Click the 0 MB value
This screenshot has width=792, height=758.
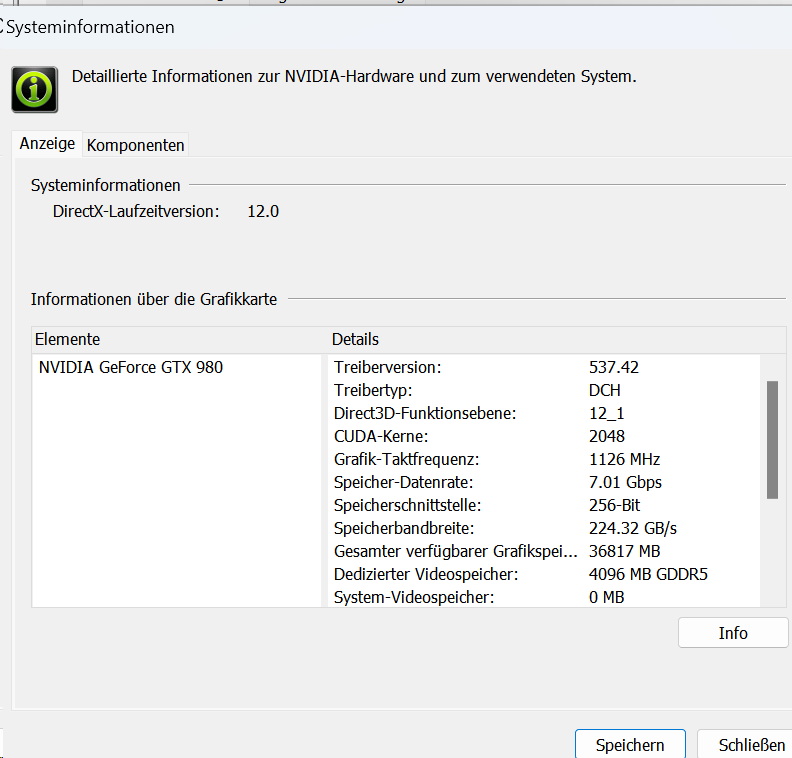pos(606,597)
